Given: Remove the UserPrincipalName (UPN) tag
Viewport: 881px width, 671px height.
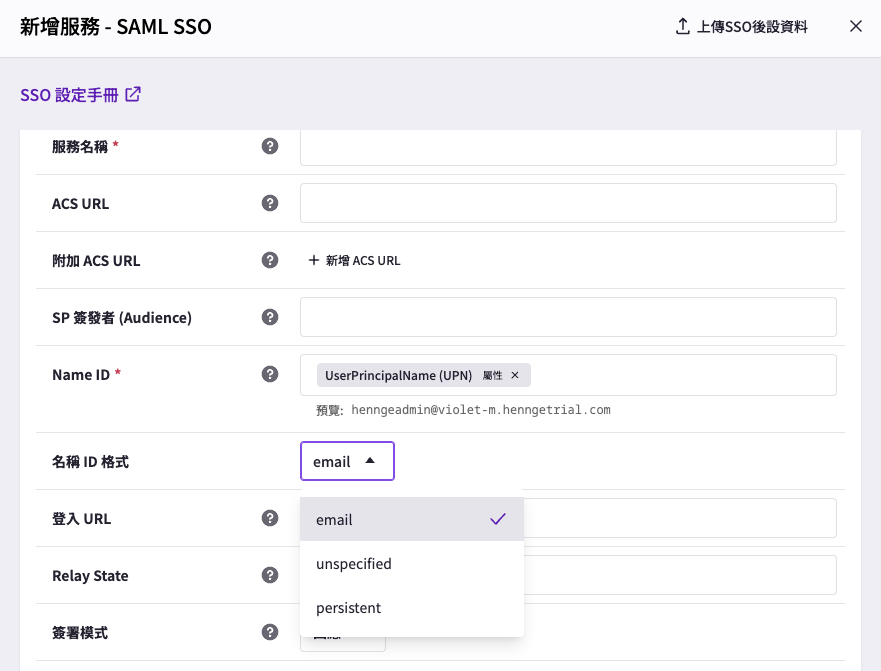Looking at the screenshot, I should coord(515,375).
